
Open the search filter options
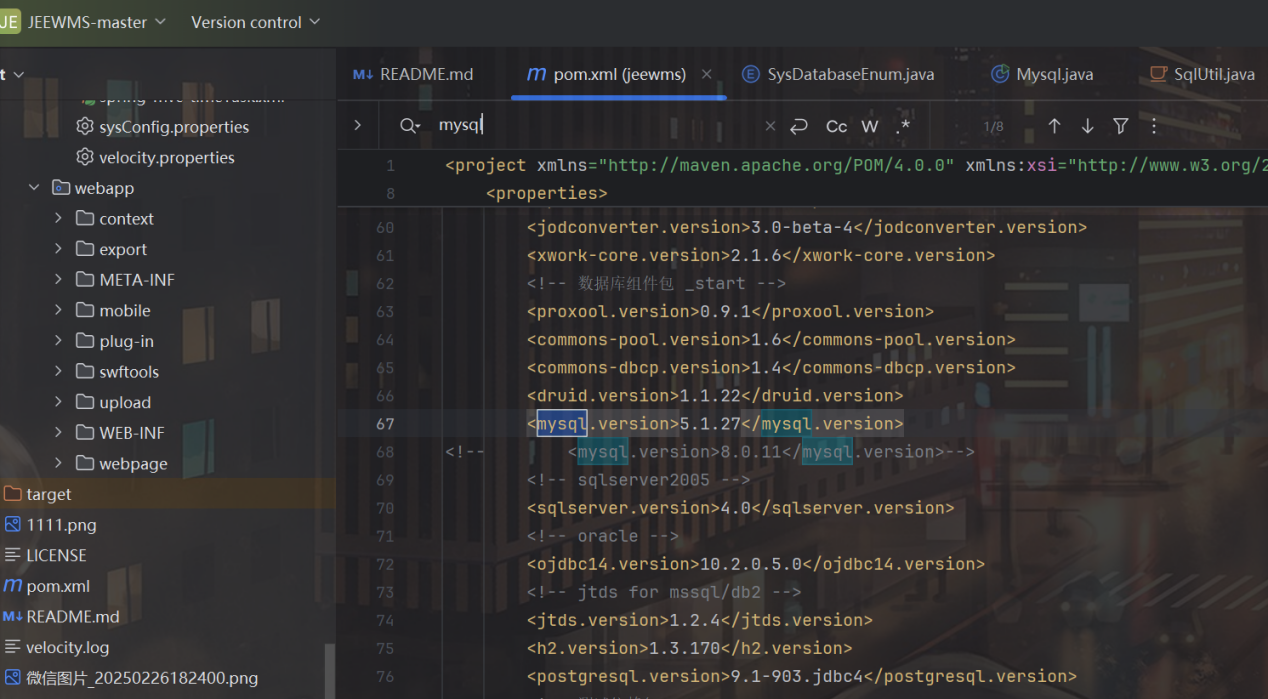pyautogui.click(x=1121, y=126)
